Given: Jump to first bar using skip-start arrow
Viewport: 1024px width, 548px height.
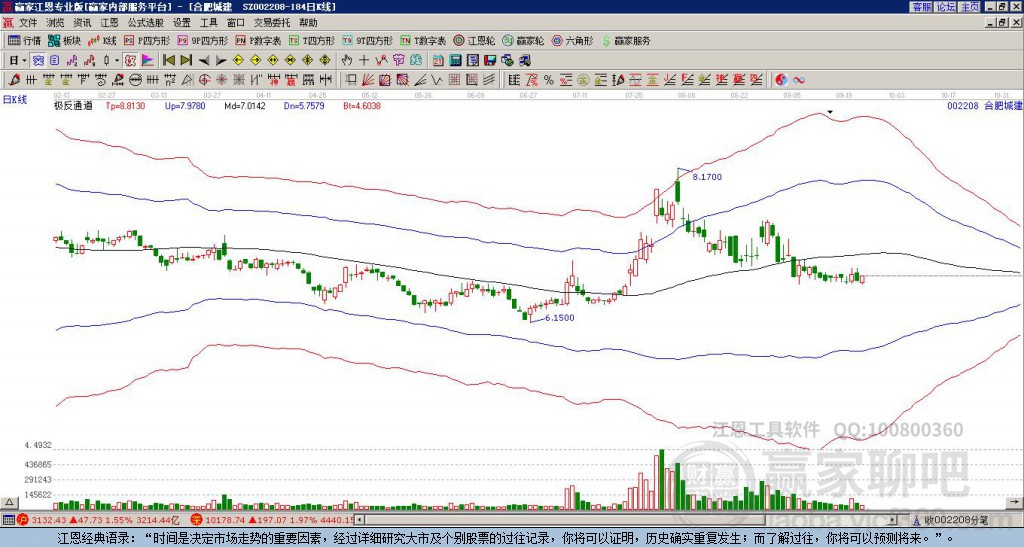Looking at the screenshot, I should (168, 61).
